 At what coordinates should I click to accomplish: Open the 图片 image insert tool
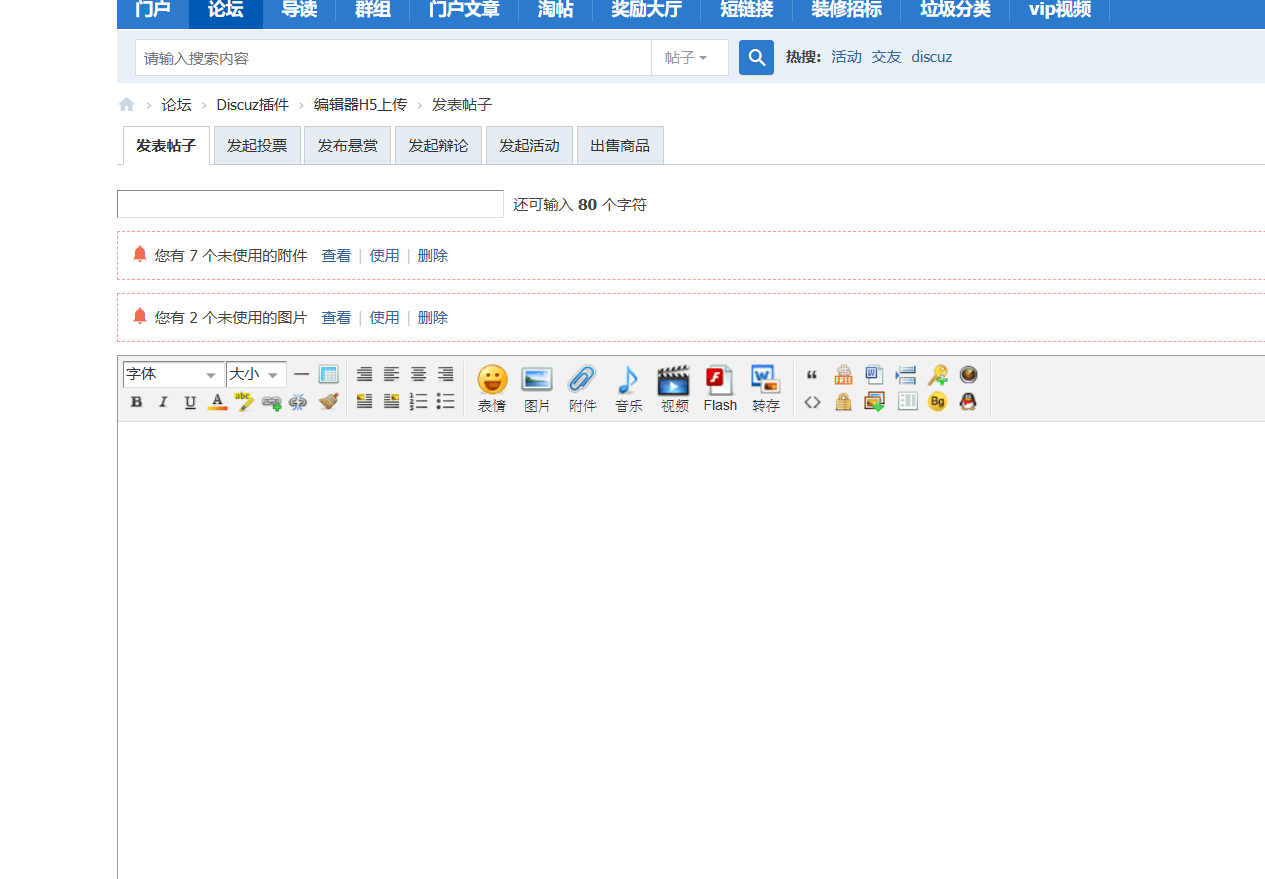click(537, 388)
